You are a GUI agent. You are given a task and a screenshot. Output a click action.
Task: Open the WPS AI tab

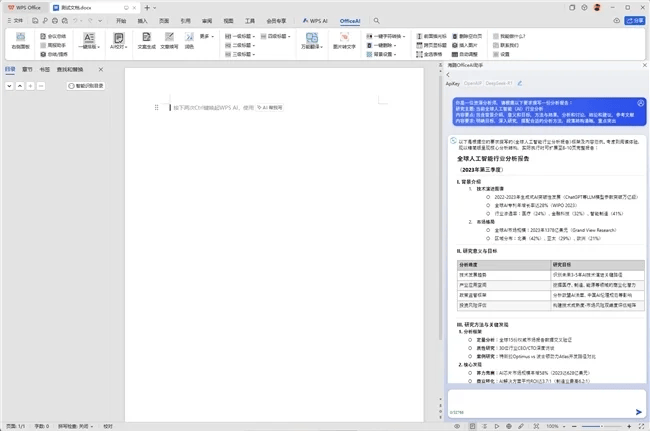[x=315, y=21]
